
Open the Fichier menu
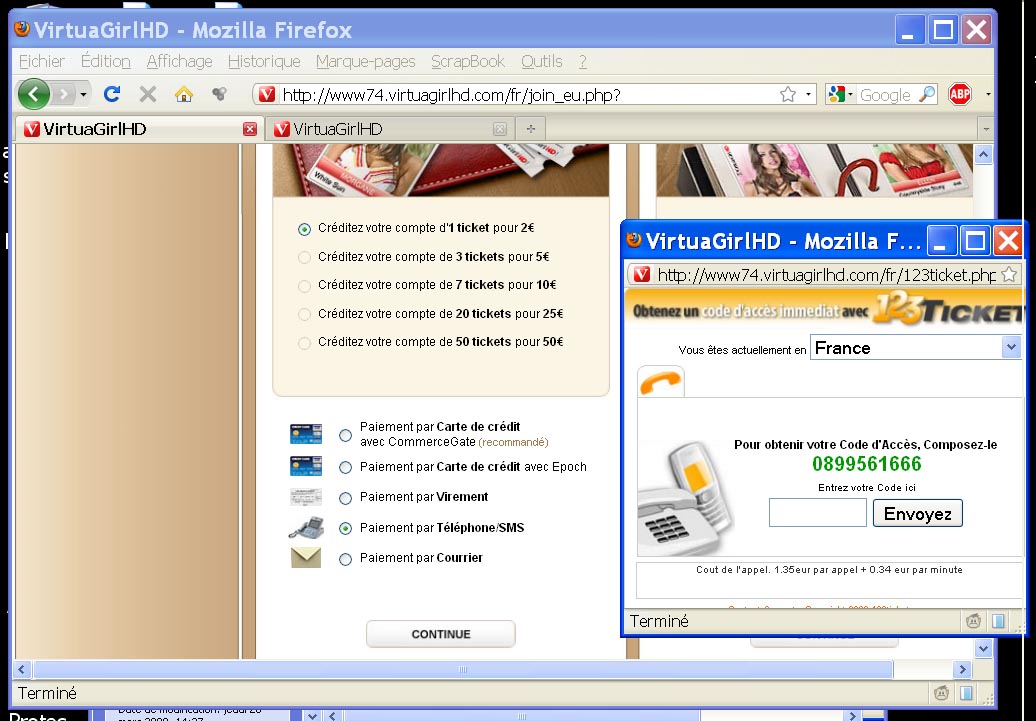click(x=42, y=61)
